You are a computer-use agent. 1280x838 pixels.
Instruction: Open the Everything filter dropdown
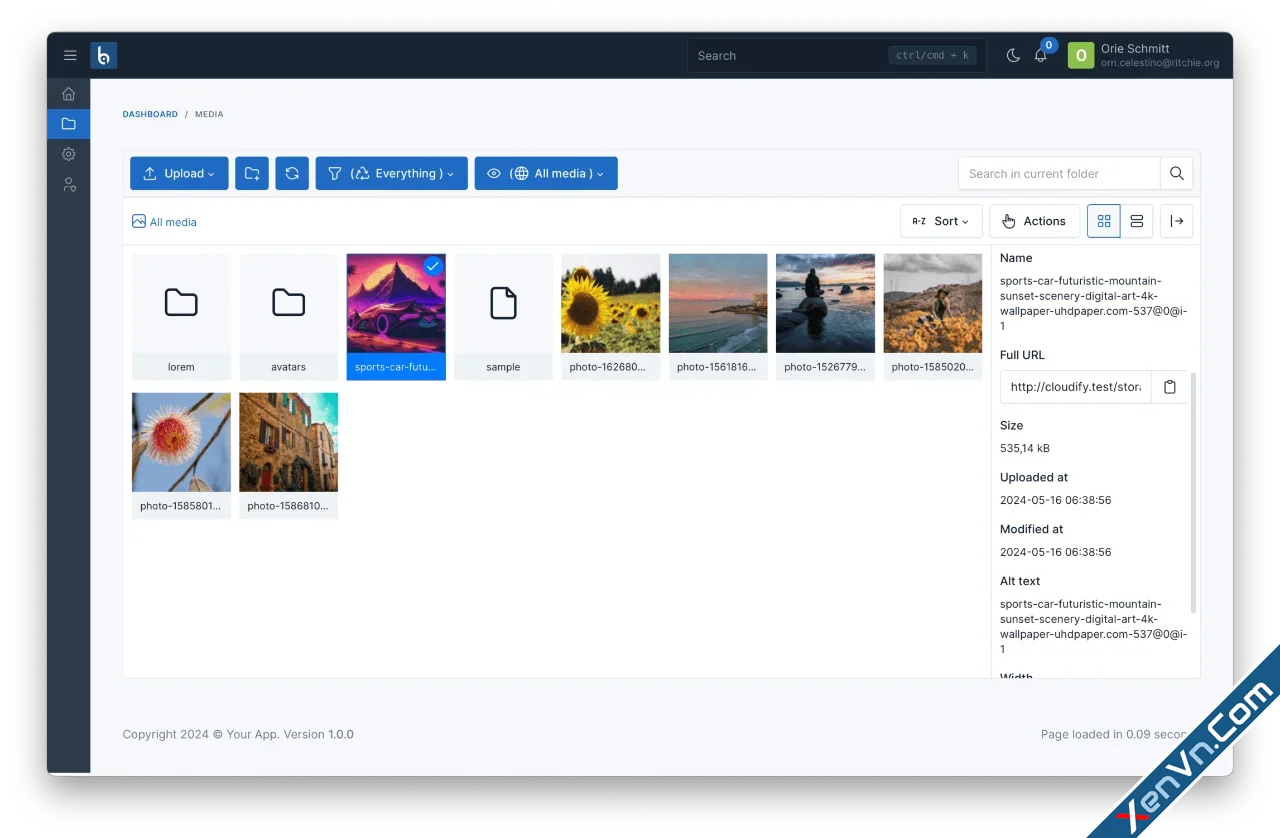[391, 174]
